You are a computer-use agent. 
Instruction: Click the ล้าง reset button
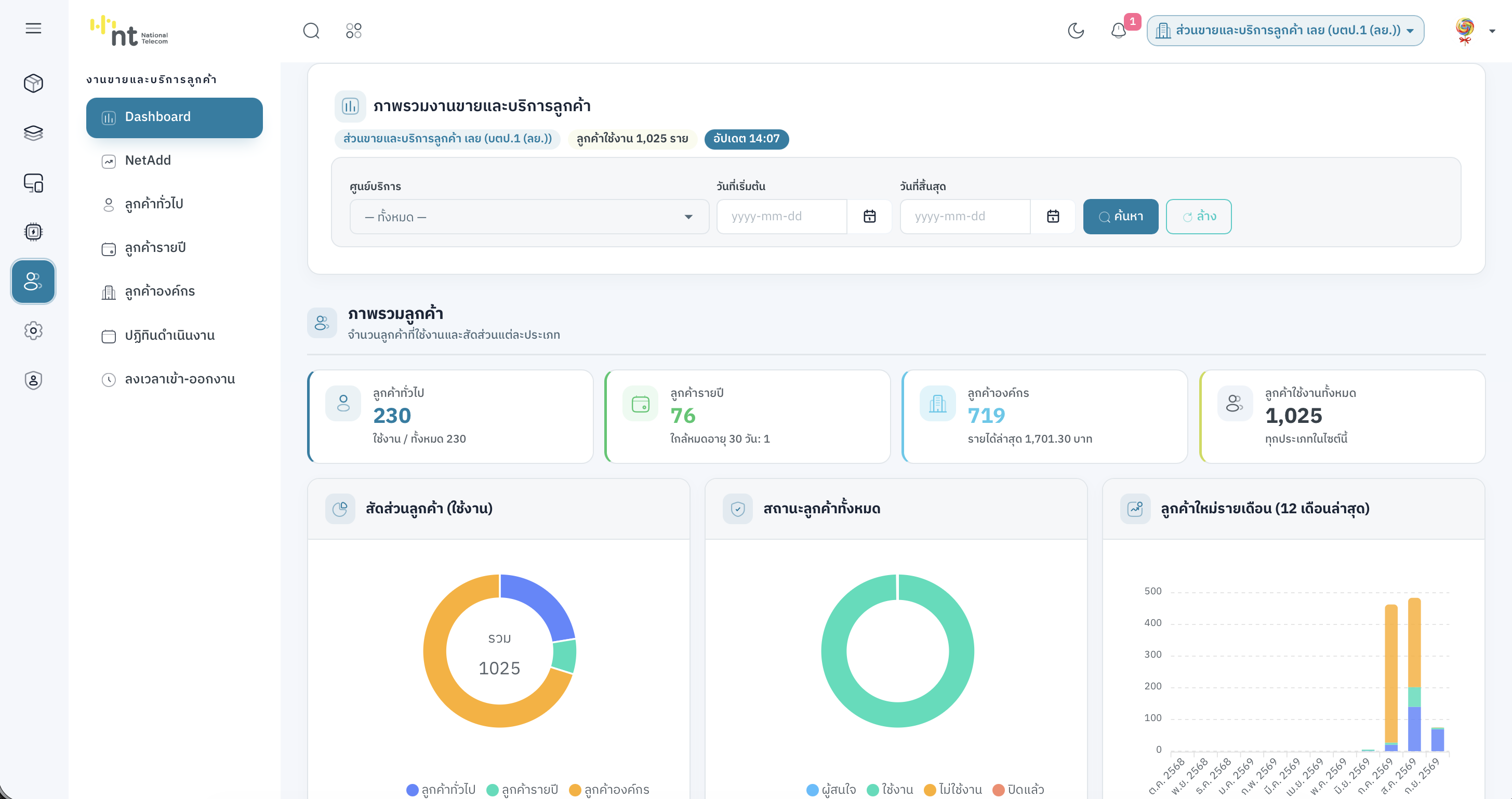1199,217
